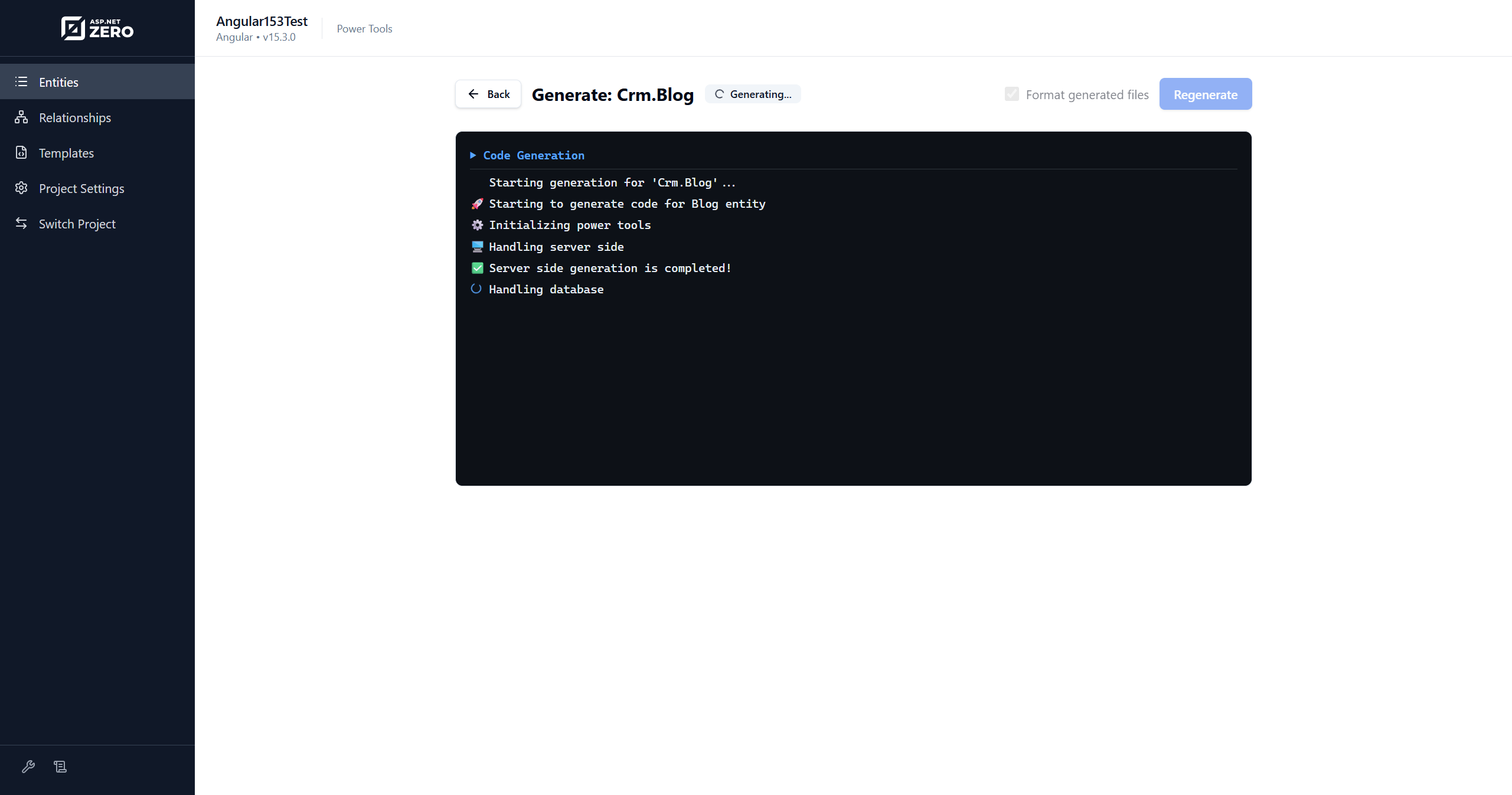Viewport: 1512px width, 795px height.
Task: Click 'Handling database' log line
Action: [546, 289]
